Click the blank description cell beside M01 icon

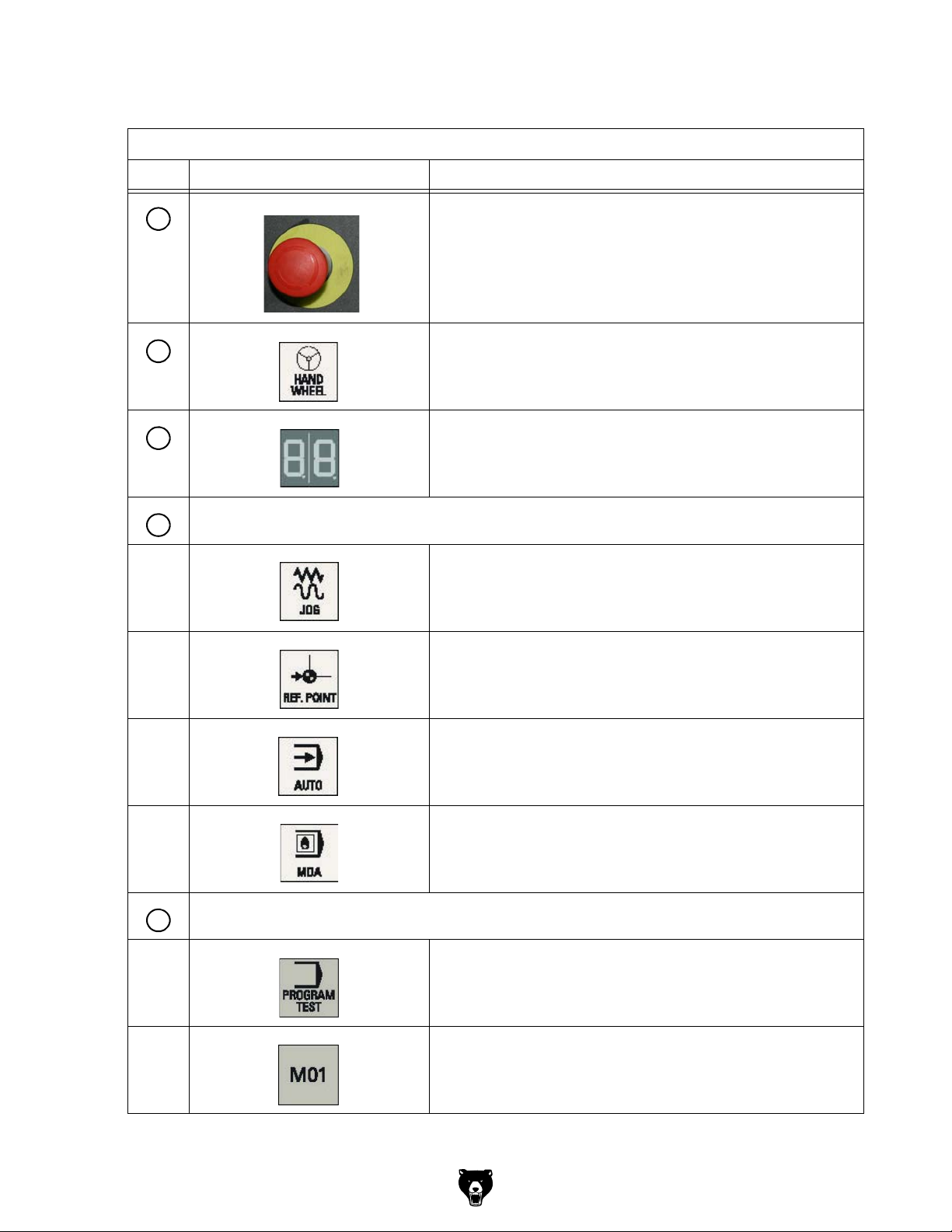(647, 1070)
